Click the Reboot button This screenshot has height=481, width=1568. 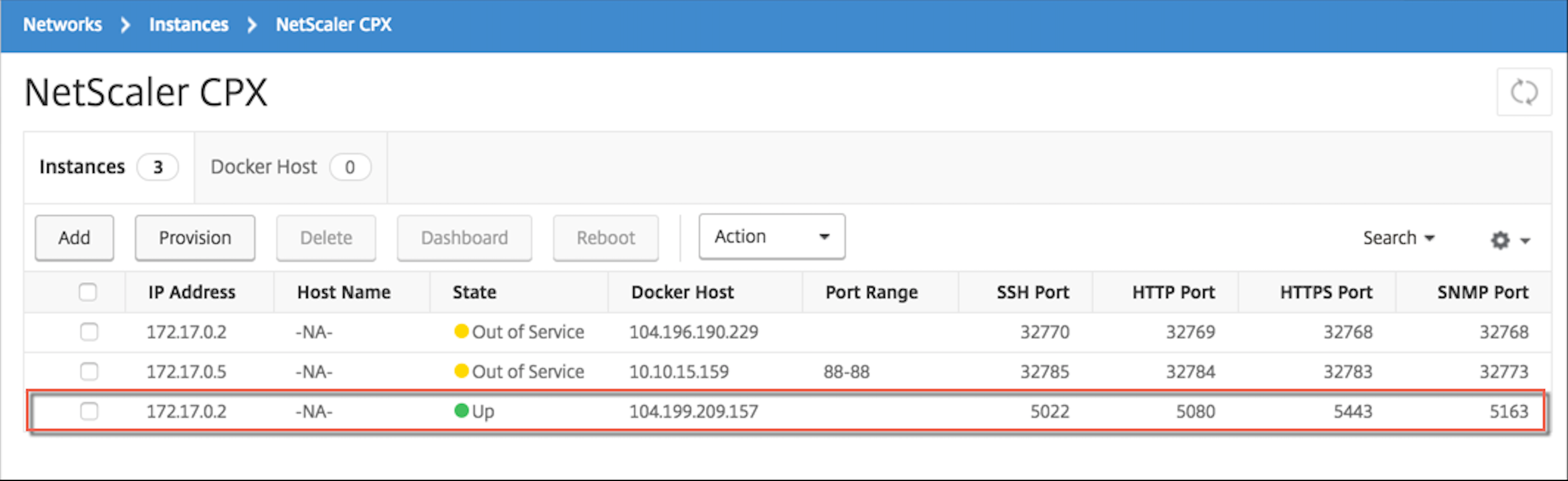click(606, 237)
